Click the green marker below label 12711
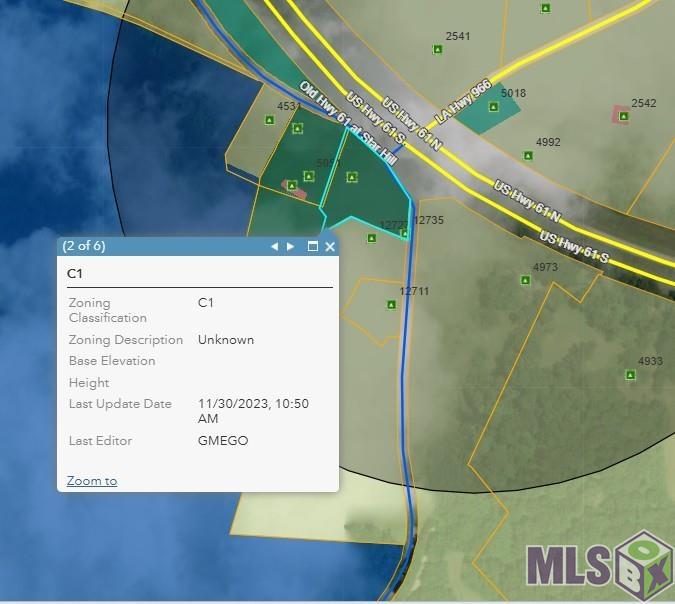This screenshot has width=675, height=604. 391,304
